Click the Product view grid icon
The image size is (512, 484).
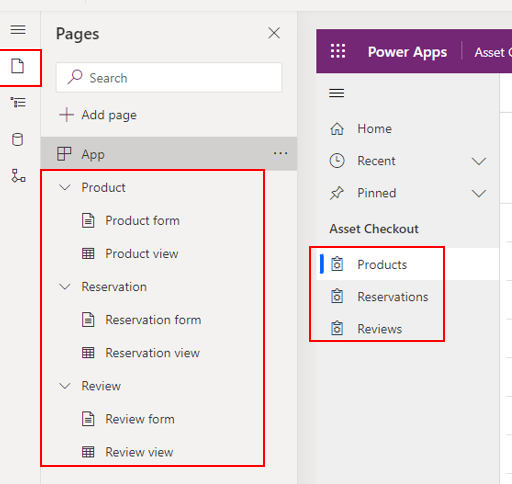click(88, 254)
